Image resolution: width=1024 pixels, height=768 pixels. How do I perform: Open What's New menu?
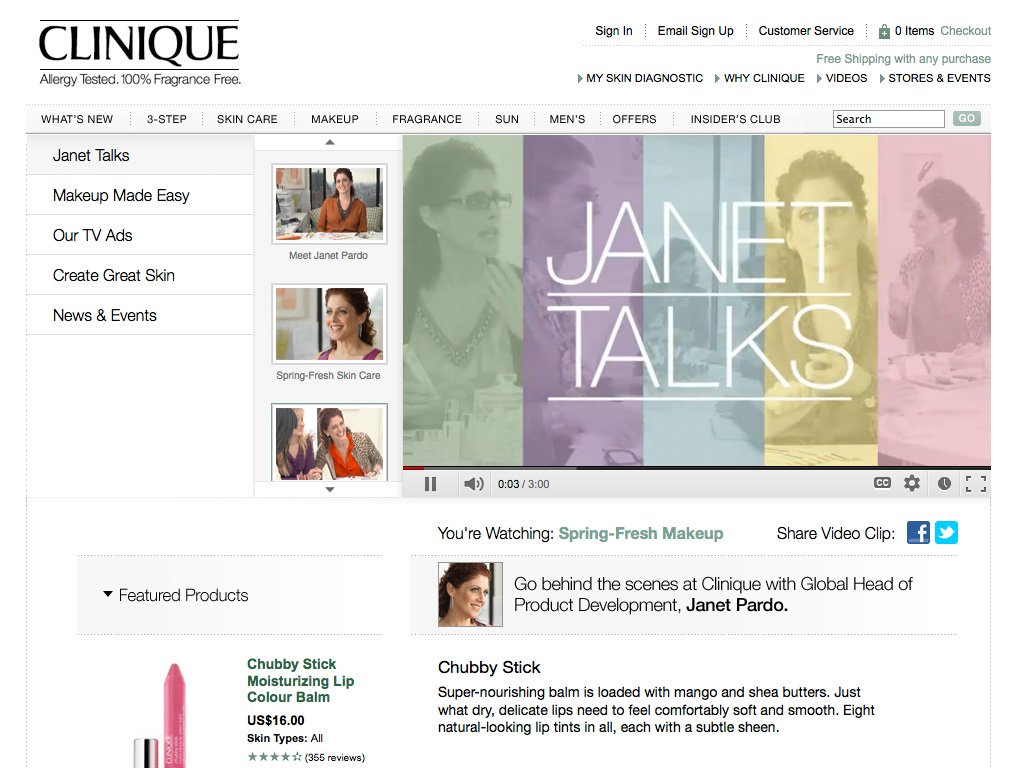[77, 119]
